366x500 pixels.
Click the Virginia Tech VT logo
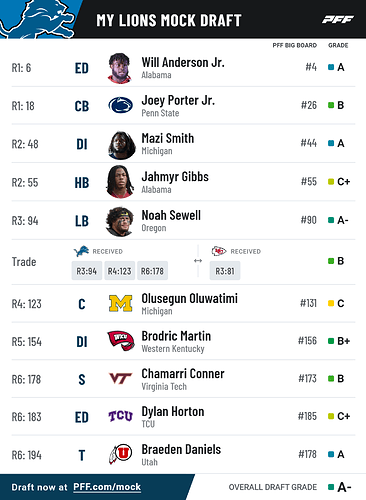(x=120, y=378)
